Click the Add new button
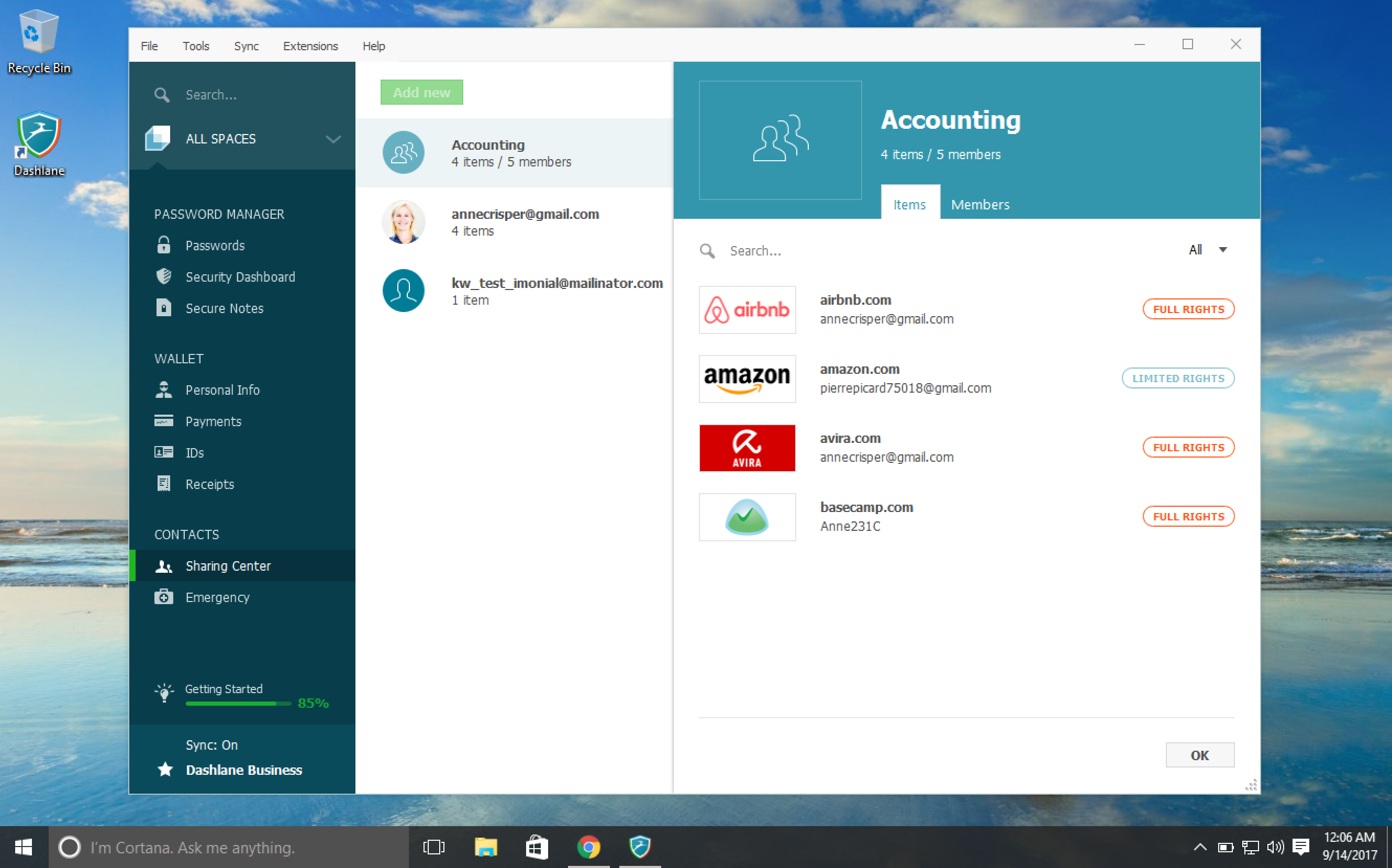Screen dimensions: 1392x868 (x=421, y=93)
